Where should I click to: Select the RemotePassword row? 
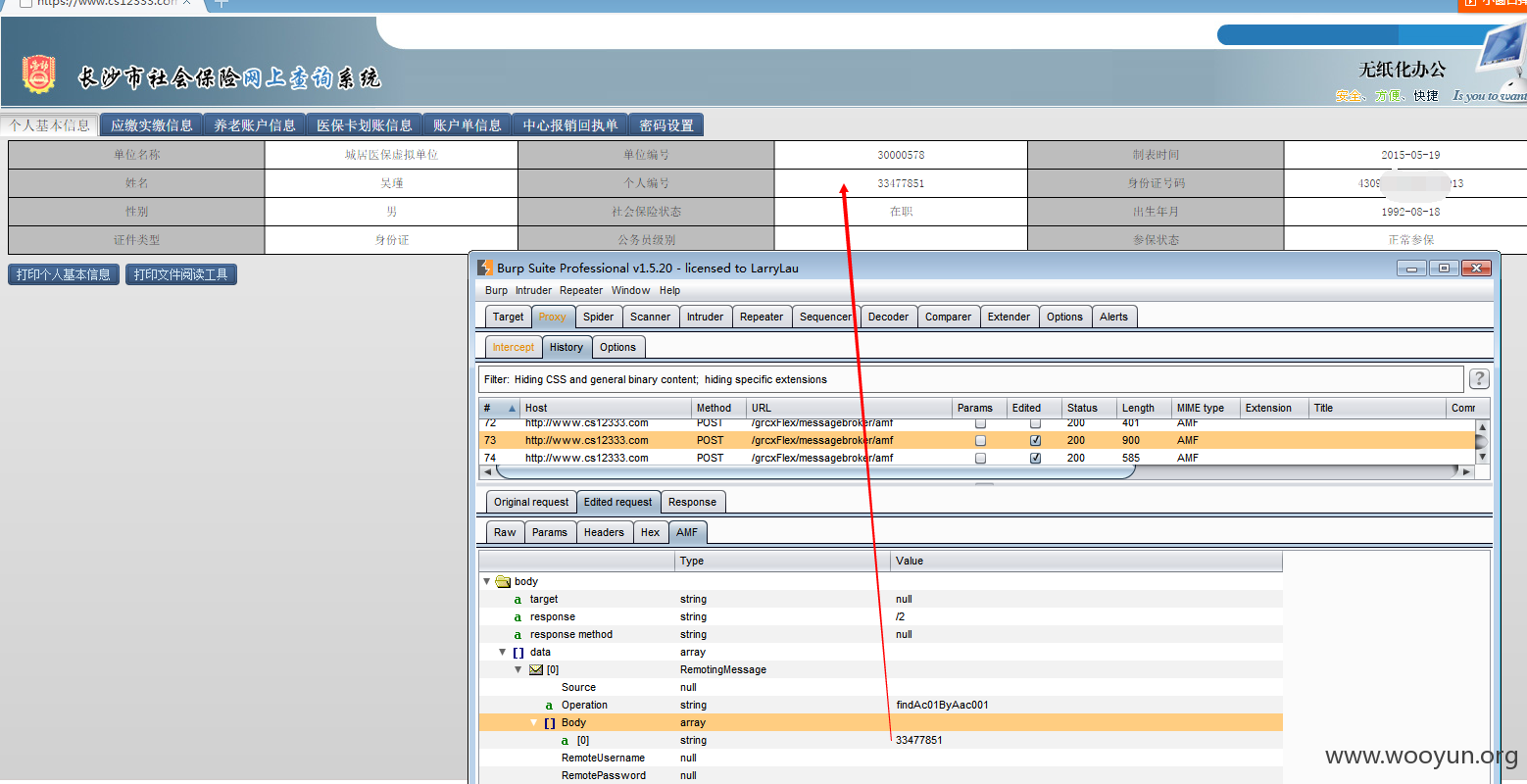880,775
